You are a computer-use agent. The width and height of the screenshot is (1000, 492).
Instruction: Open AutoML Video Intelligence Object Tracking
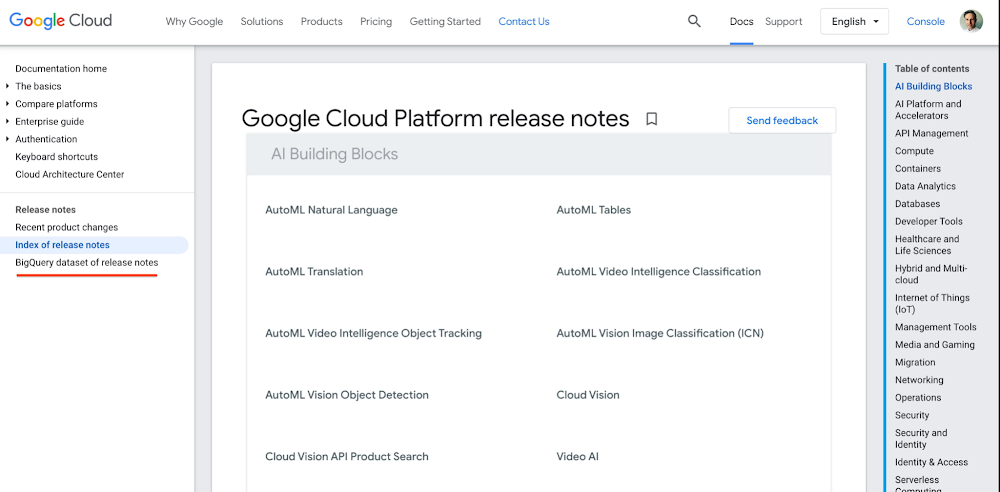[x=373, y=334]
